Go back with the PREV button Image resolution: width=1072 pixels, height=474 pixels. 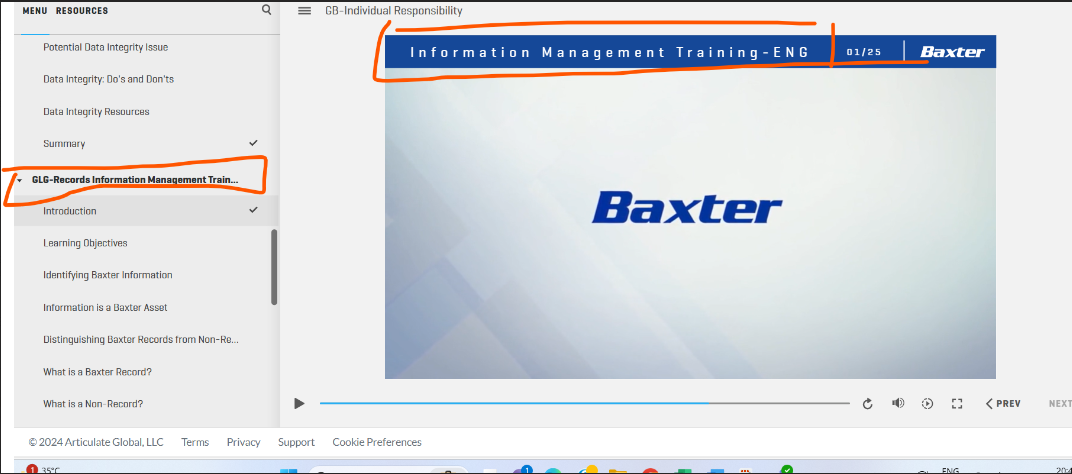click(x=1004, y=404)
